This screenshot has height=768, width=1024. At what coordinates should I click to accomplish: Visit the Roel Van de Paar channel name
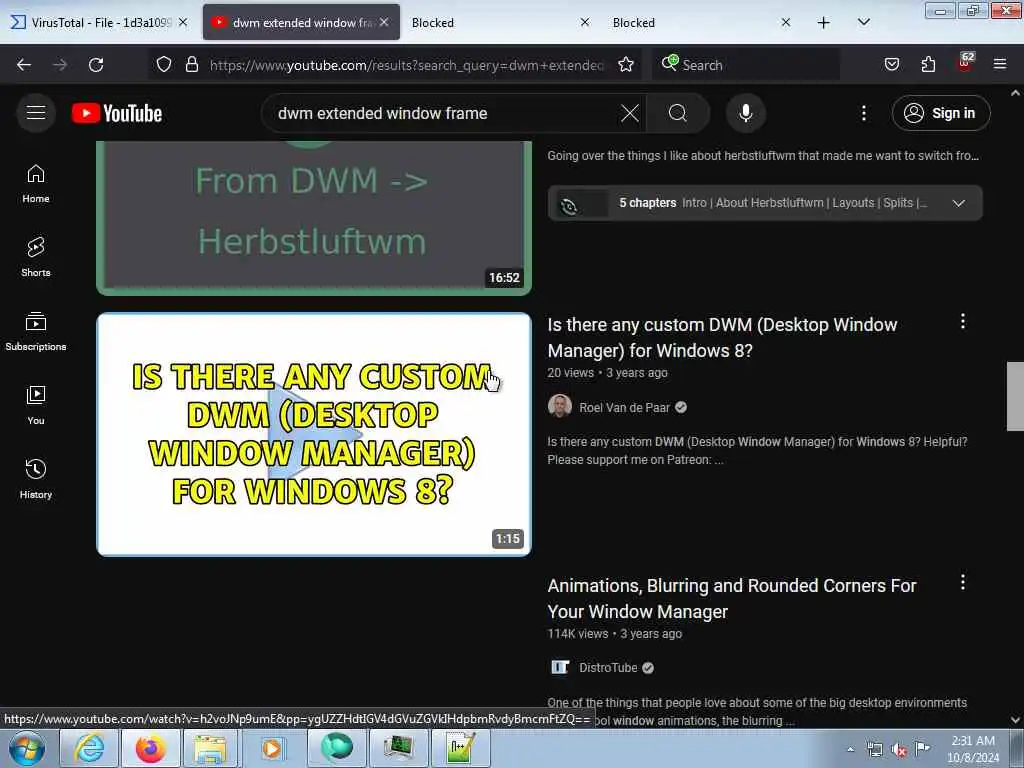pos(624,408)
